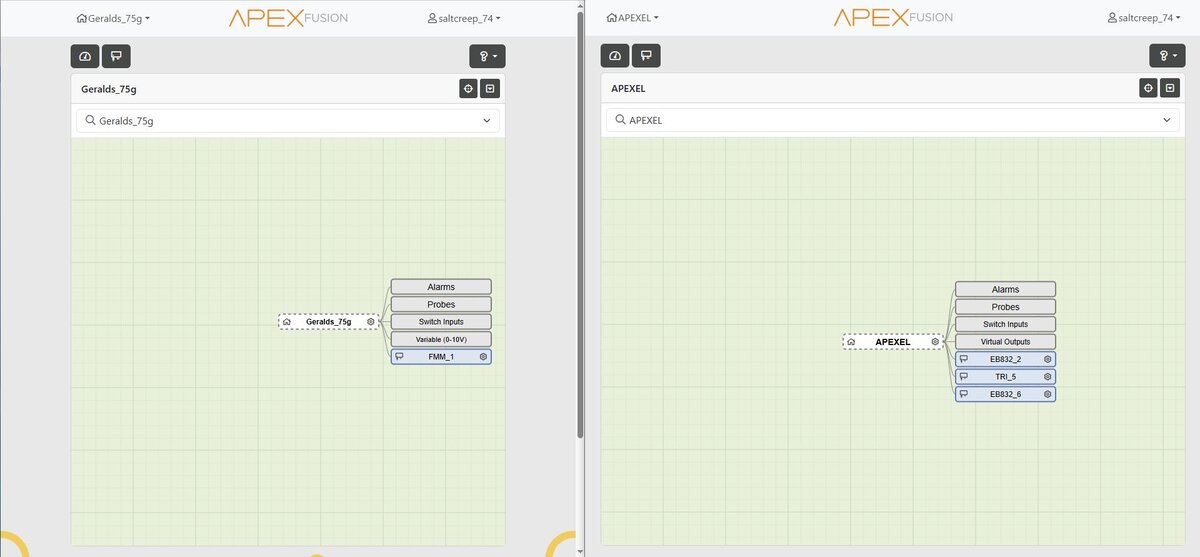The image size is (1200, 557).
Task: Click home icon on APEXEL node
Action: (851, 342)
